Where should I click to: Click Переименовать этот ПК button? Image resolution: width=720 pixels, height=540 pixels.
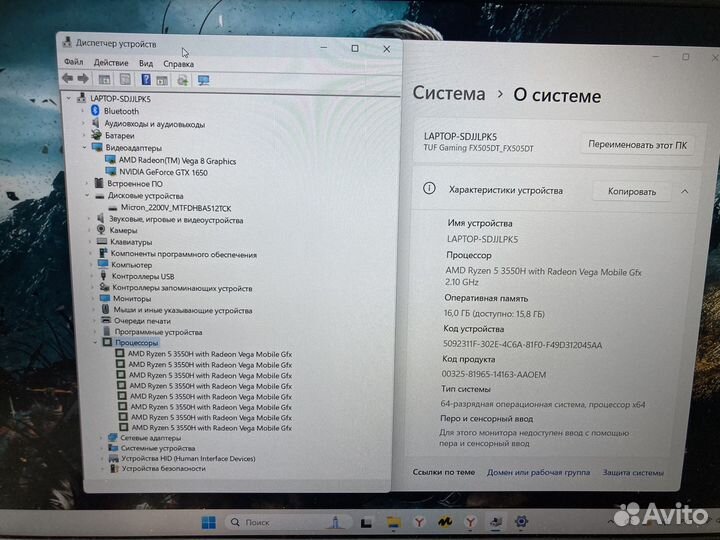[637, 145]
